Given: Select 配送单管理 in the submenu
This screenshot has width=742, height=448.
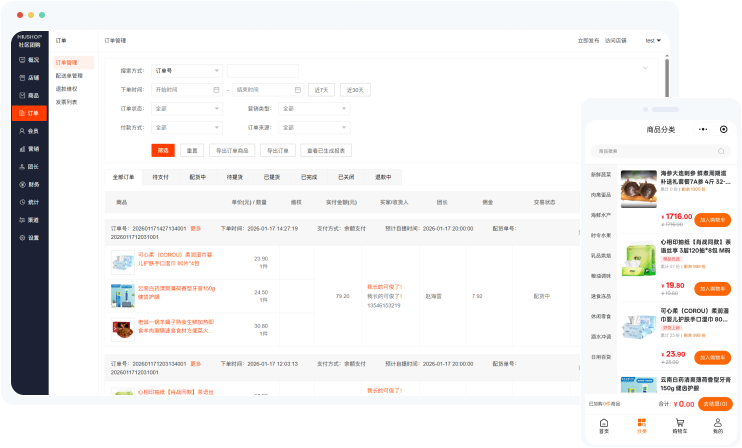Looking at the screenshot, I should click(69, 75).
